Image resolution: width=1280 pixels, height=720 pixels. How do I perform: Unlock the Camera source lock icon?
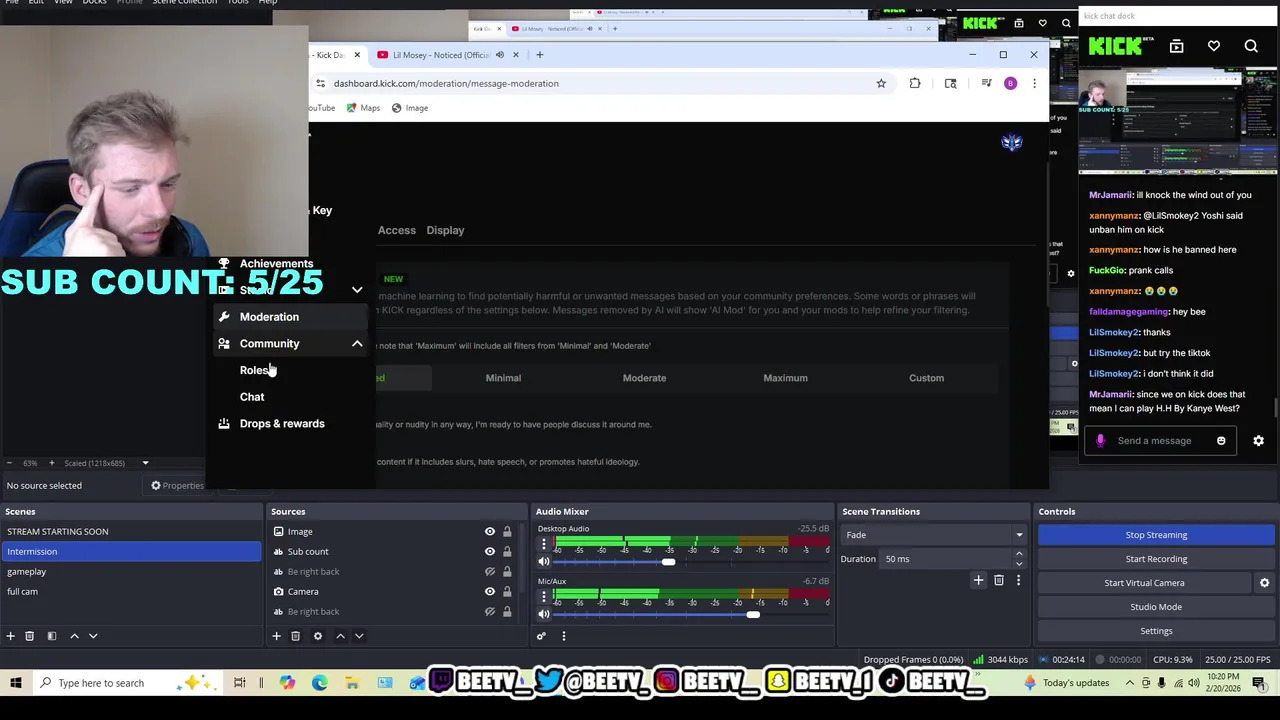507,592
